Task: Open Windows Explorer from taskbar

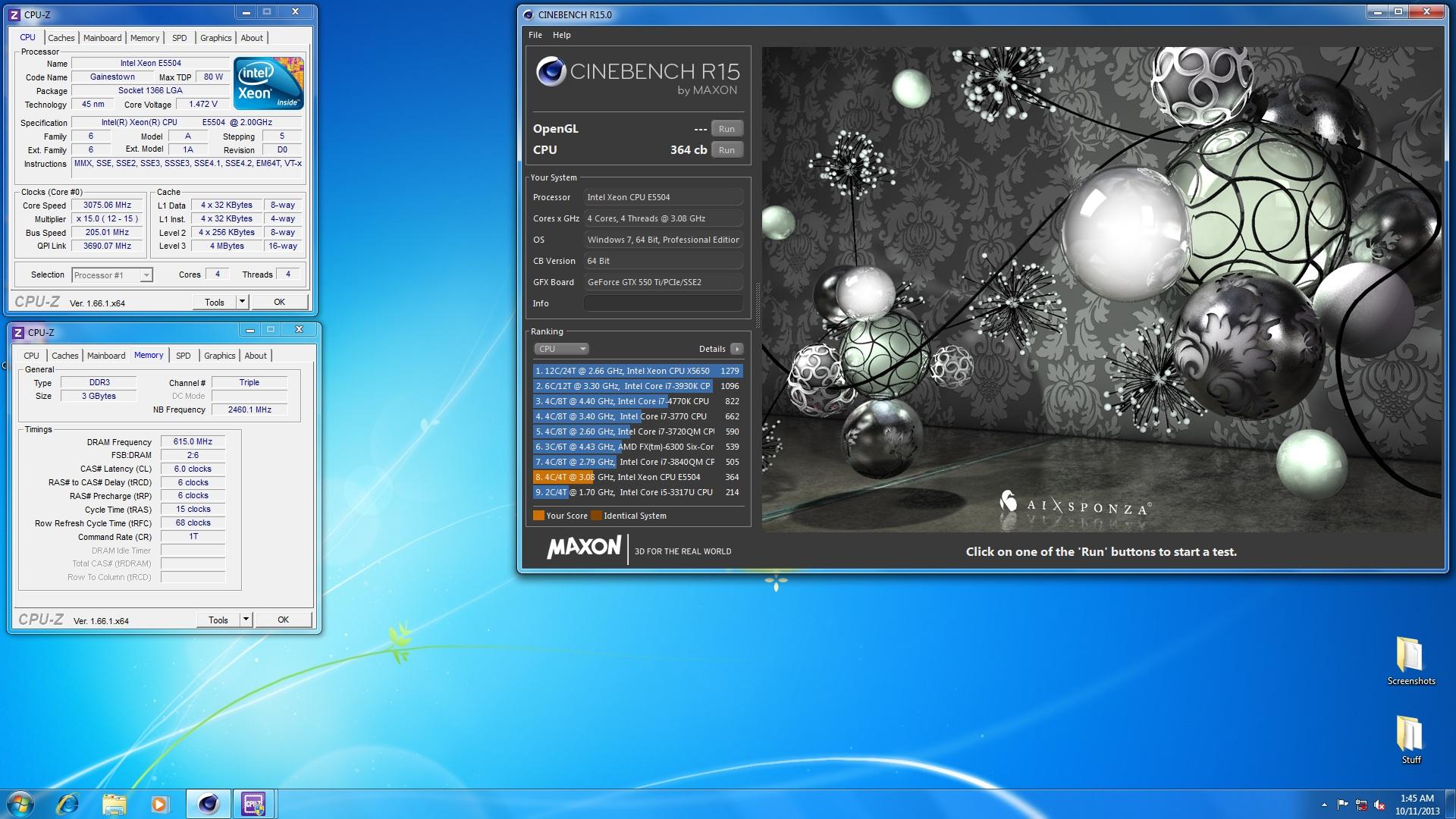Action: (115, 804)
